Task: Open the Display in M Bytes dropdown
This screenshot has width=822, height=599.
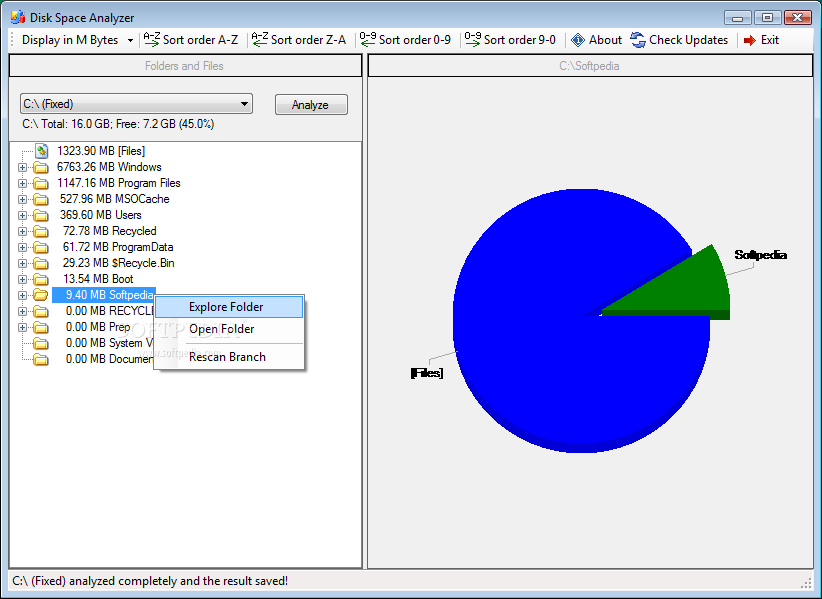Action: click(x=77, y=40)
